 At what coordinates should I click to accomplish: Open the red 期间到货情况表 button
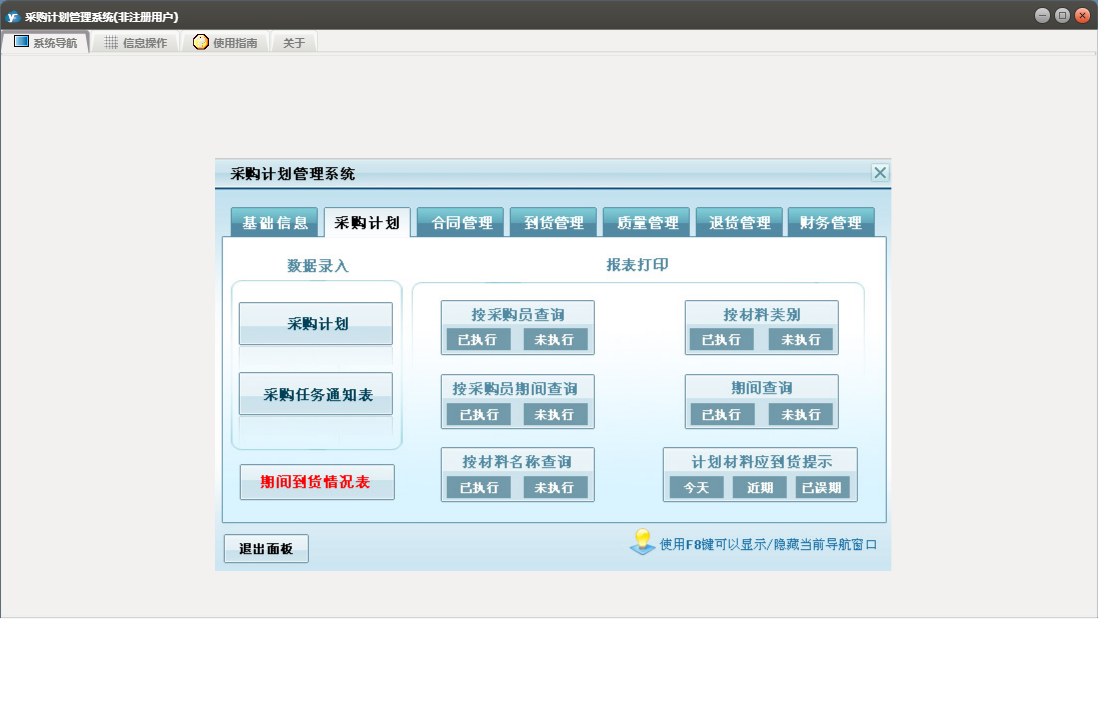(316, 482)
